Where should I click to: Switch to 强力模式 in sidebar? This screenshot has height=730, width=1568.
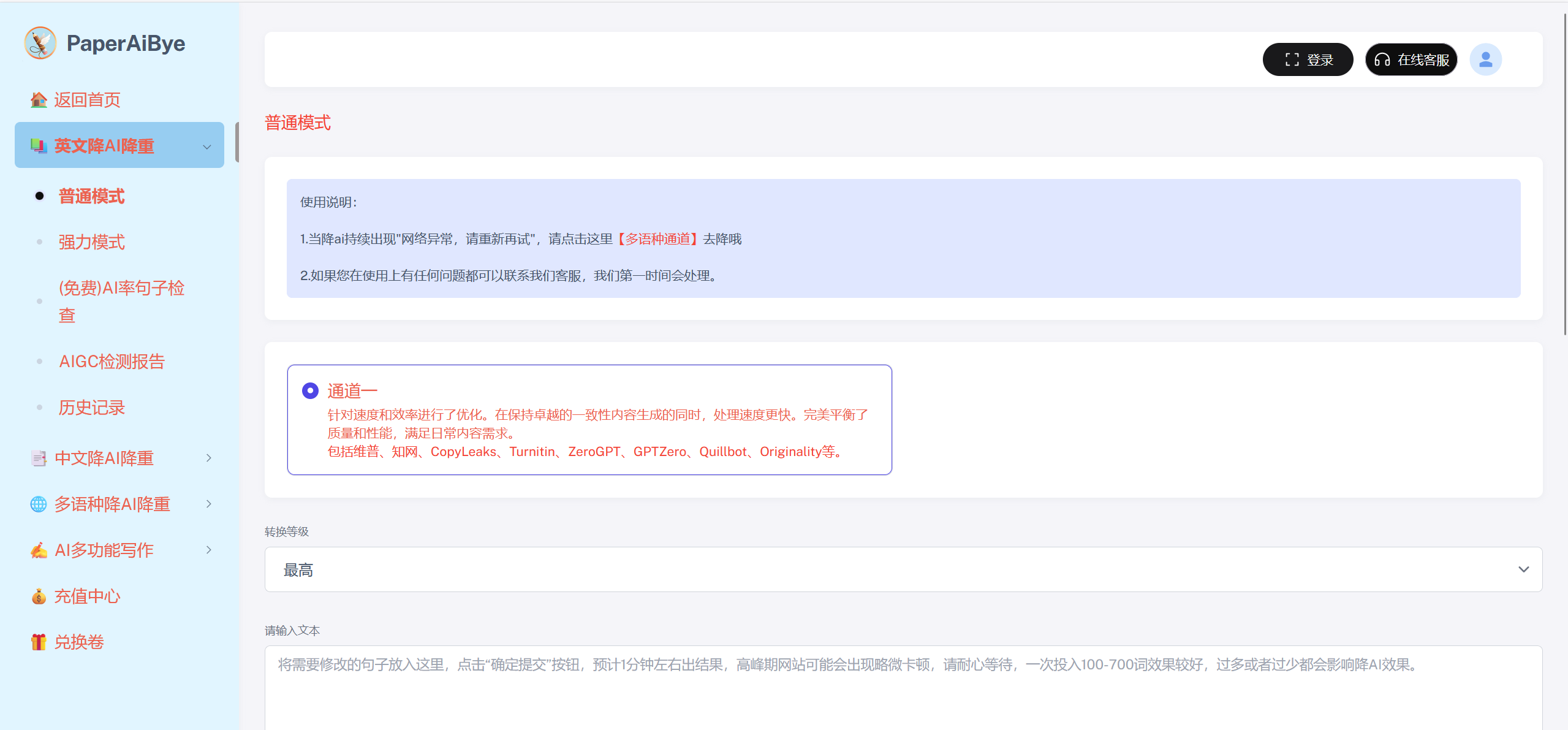(x=92, y=242)
